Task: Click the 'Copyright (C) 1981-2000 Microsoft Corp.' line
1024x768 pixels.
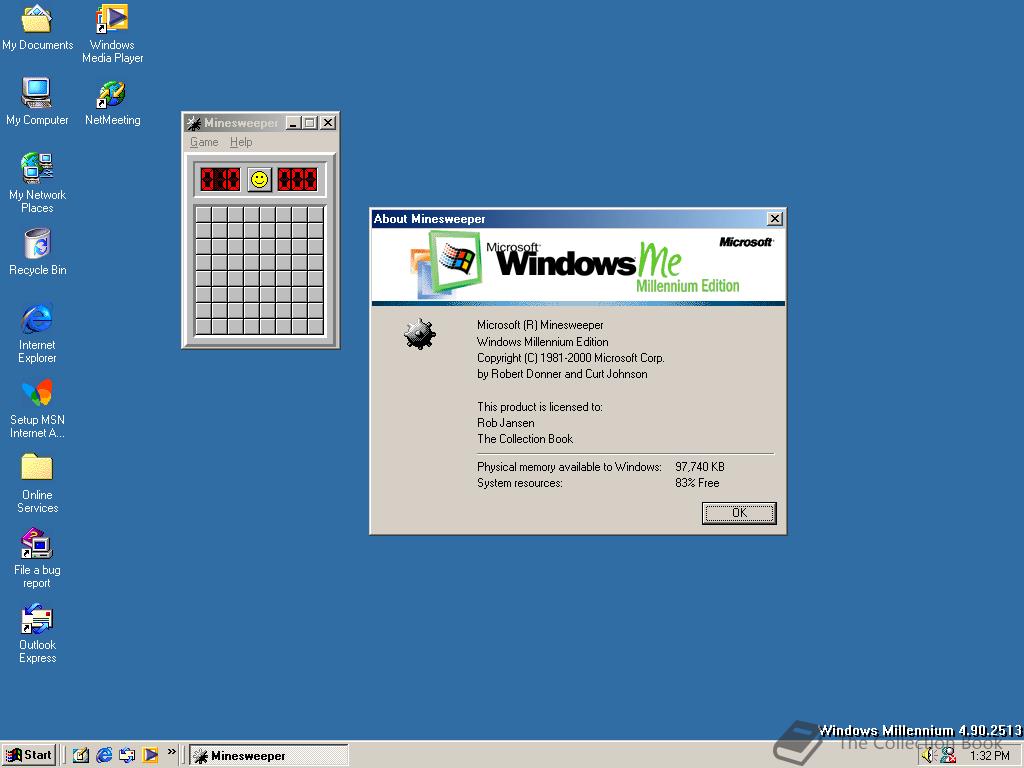Action: coord(570,358)
